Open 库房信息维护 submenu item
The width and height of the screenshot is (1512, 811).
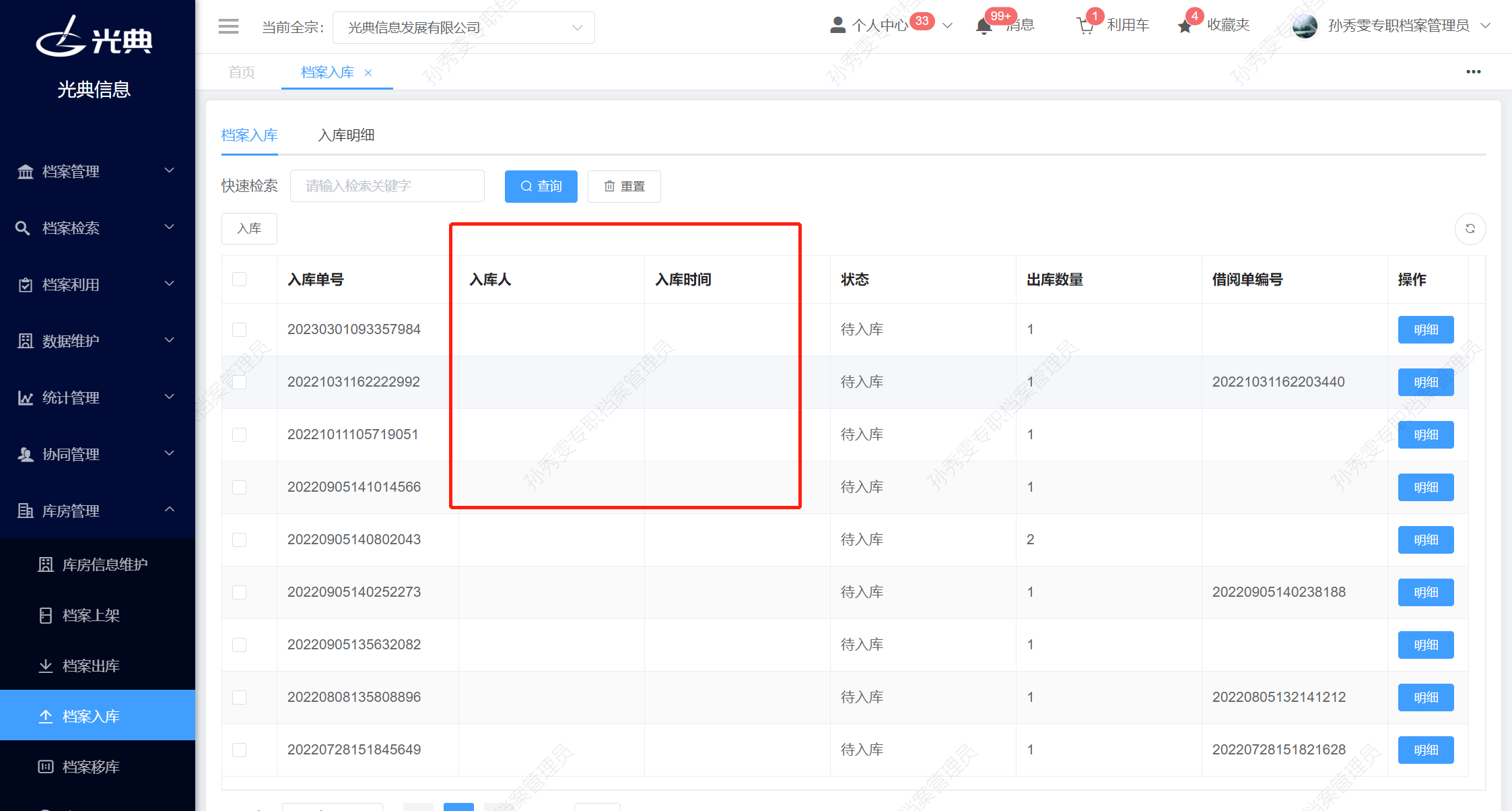coord(98,564)
